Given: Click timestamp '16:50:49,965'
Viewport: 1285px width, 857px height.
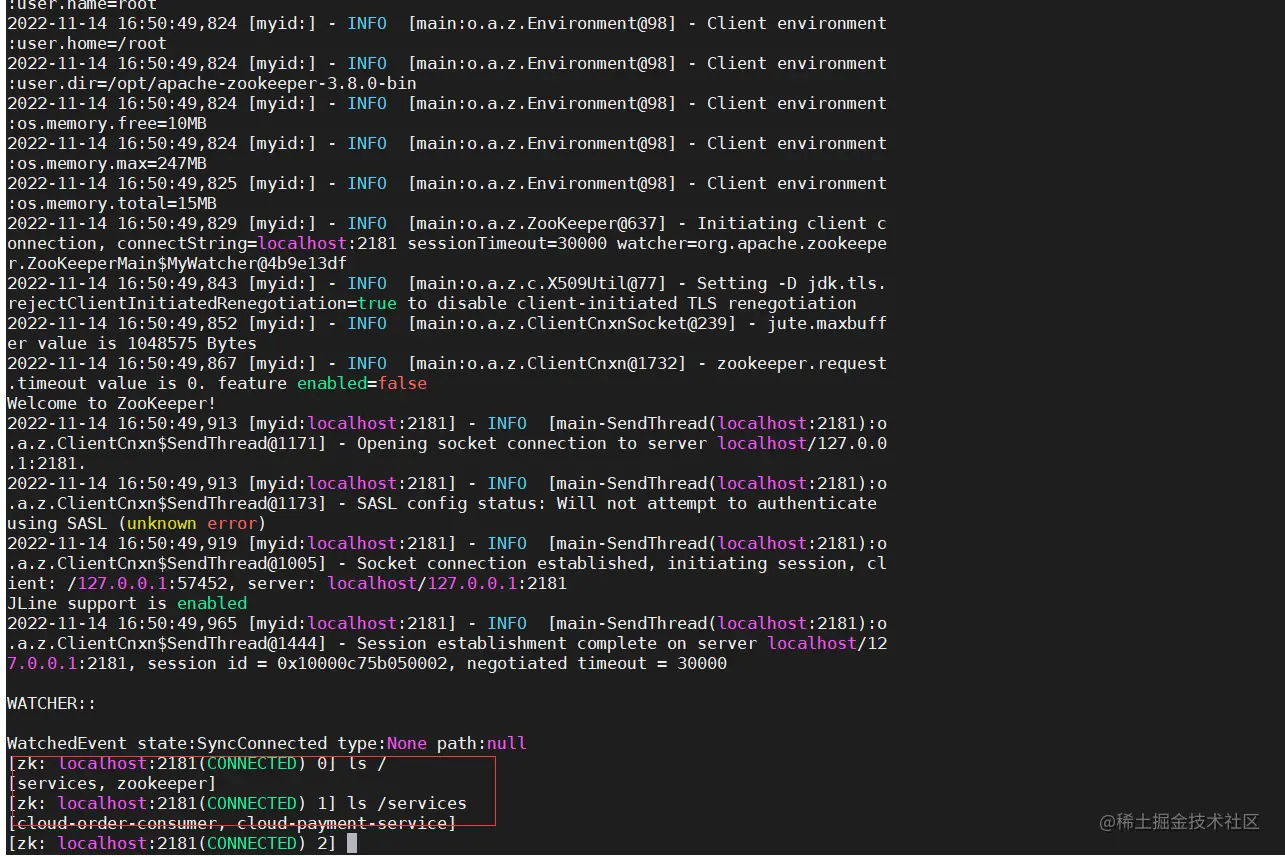Looking at the screenshot, I should point(177,623).
